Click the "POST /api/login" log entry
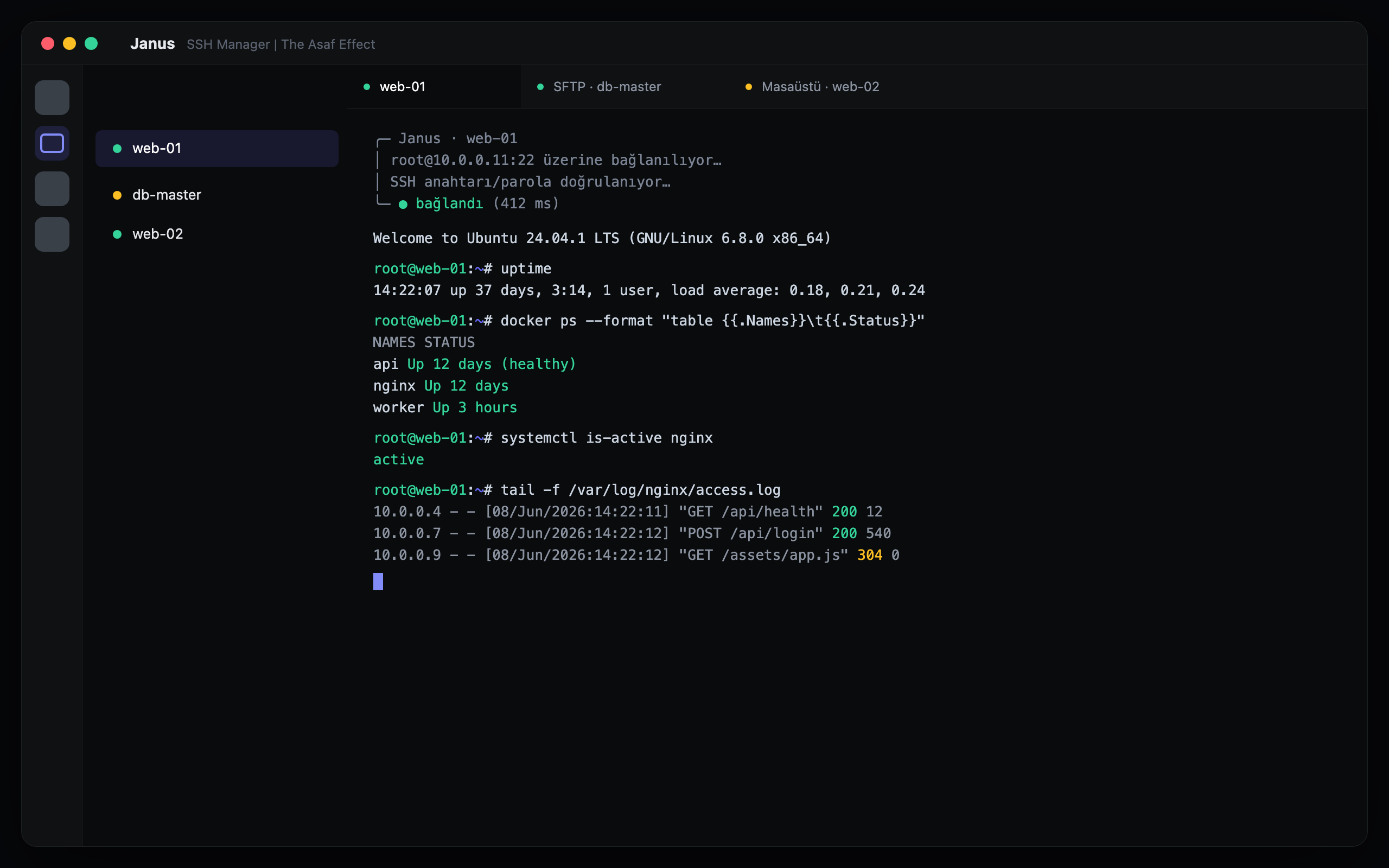This screenshot has height=868, width=1389. click(632, 534)
